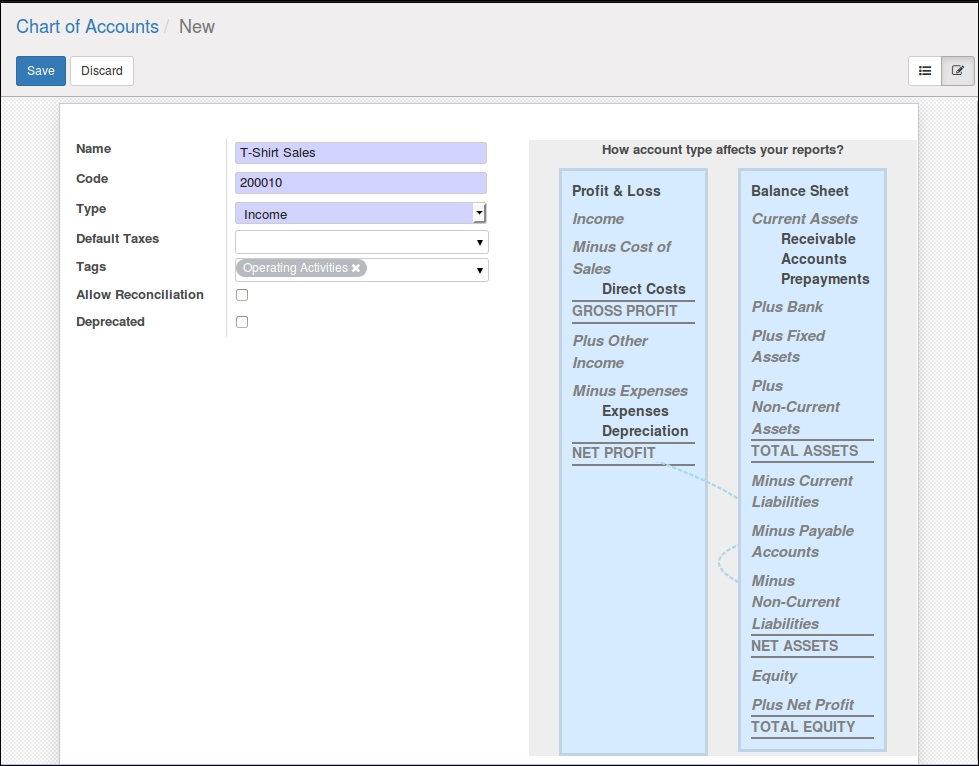979x766 pixels.
Task: Click 'Current Assets' text
Action: (804, 219)
